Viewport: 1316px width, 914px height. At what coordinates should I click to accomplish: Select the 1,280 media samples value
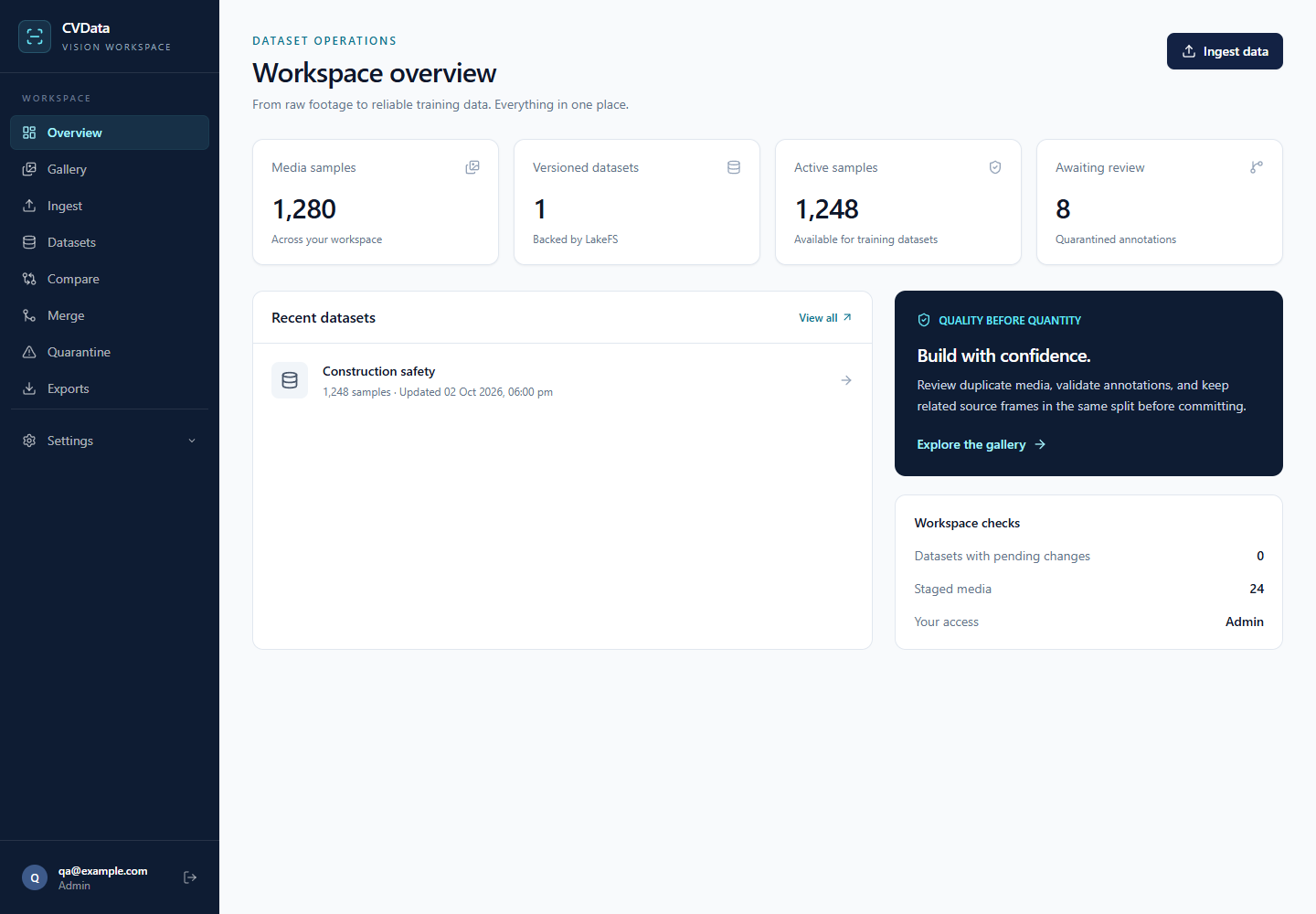click(x=304, y=209)
